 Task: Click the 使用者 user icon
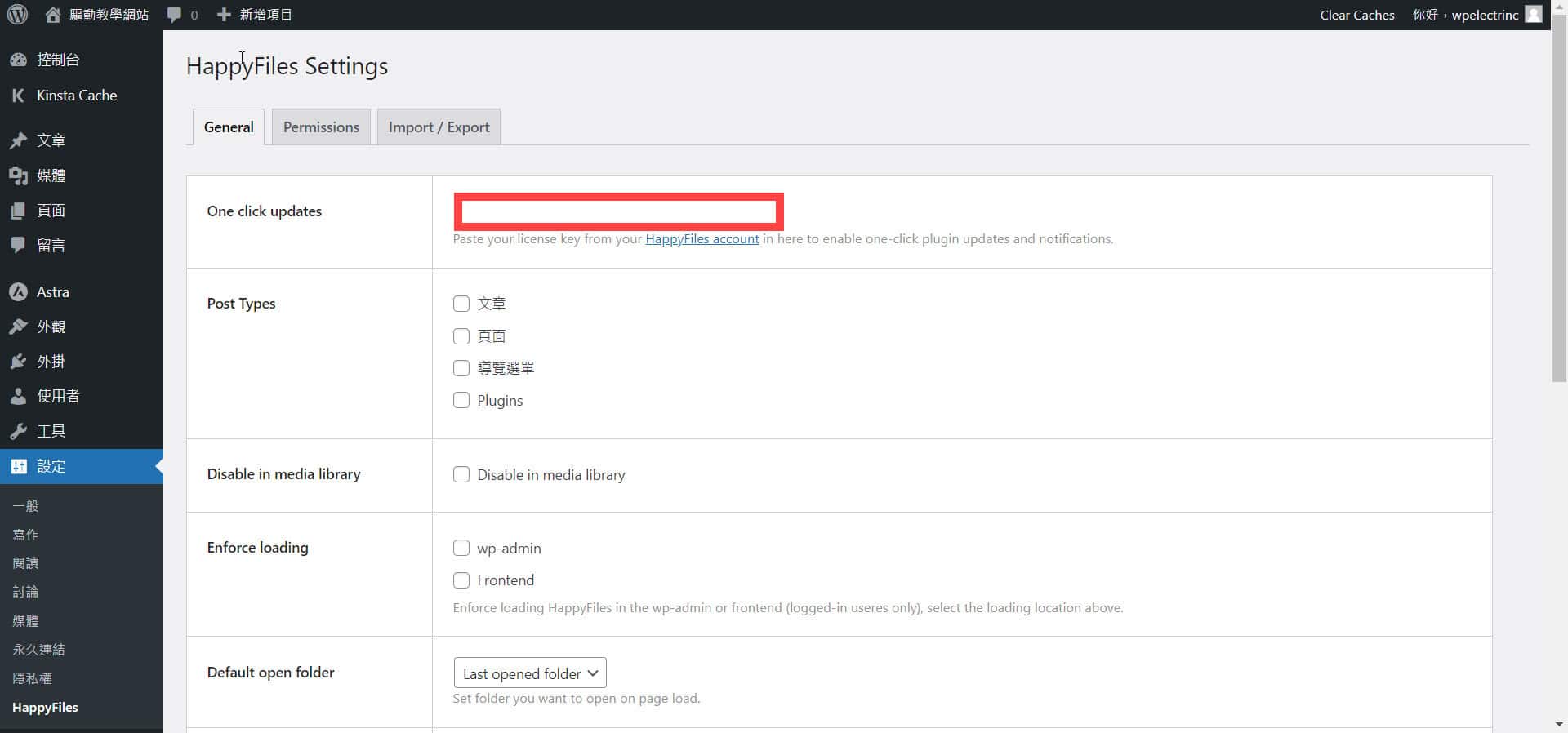pyautogui.click(x=18, y=396)
